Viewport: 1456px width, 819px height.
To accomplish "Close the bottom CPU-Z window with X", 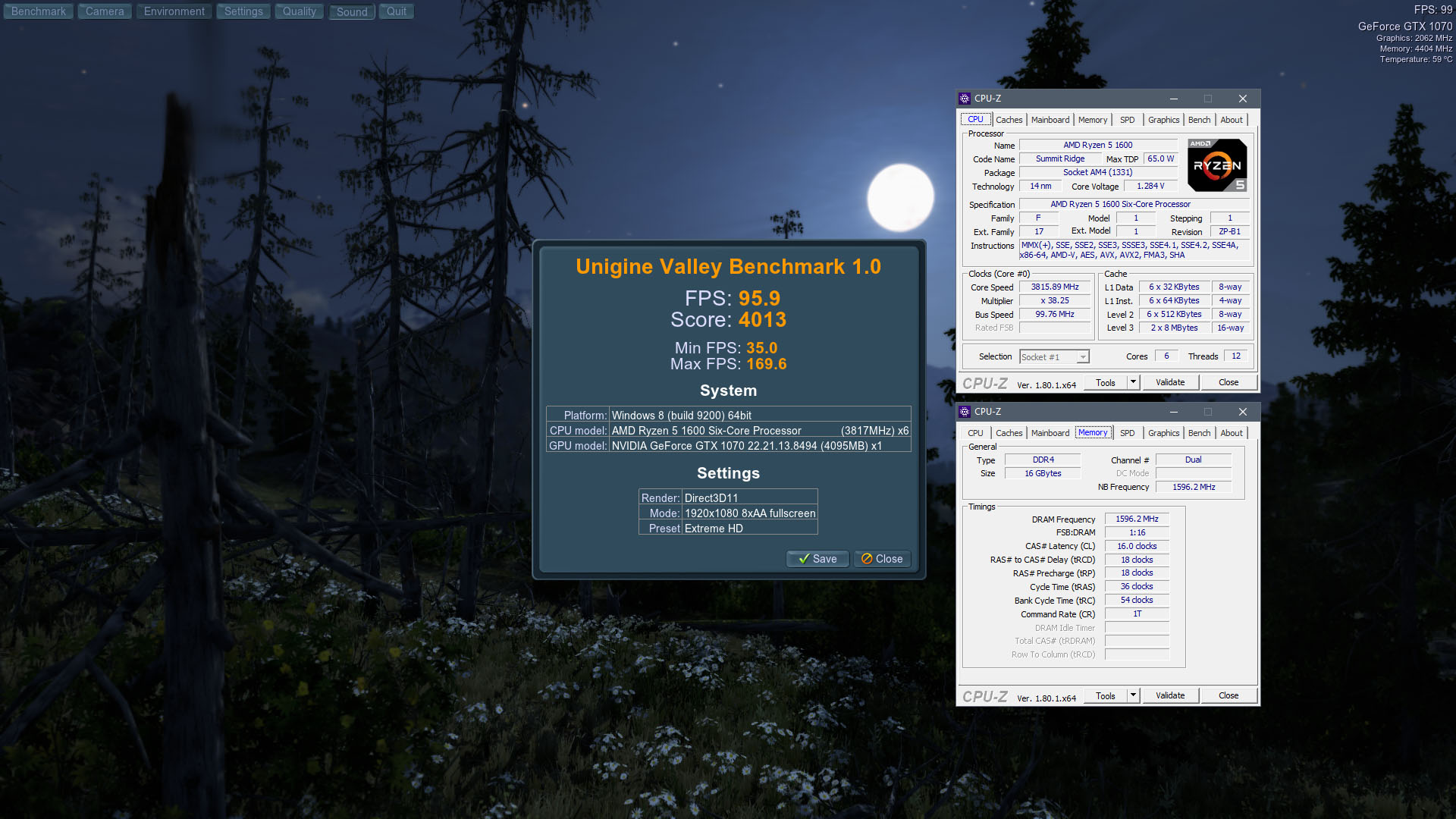I will coord(1242,412).
